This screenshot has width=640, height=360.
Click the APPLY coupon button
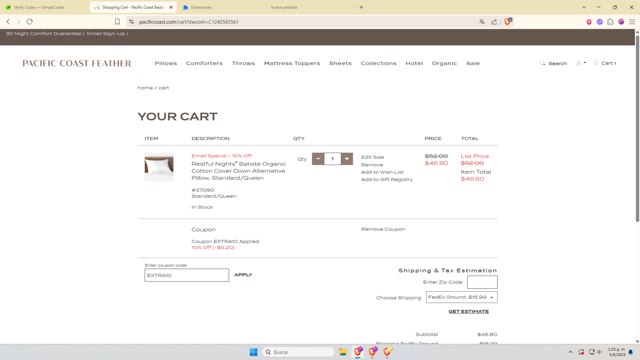click(243, 275)
